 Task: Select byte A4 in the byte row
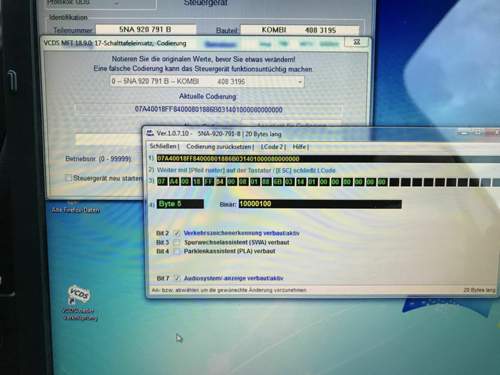tap(174, 181)
